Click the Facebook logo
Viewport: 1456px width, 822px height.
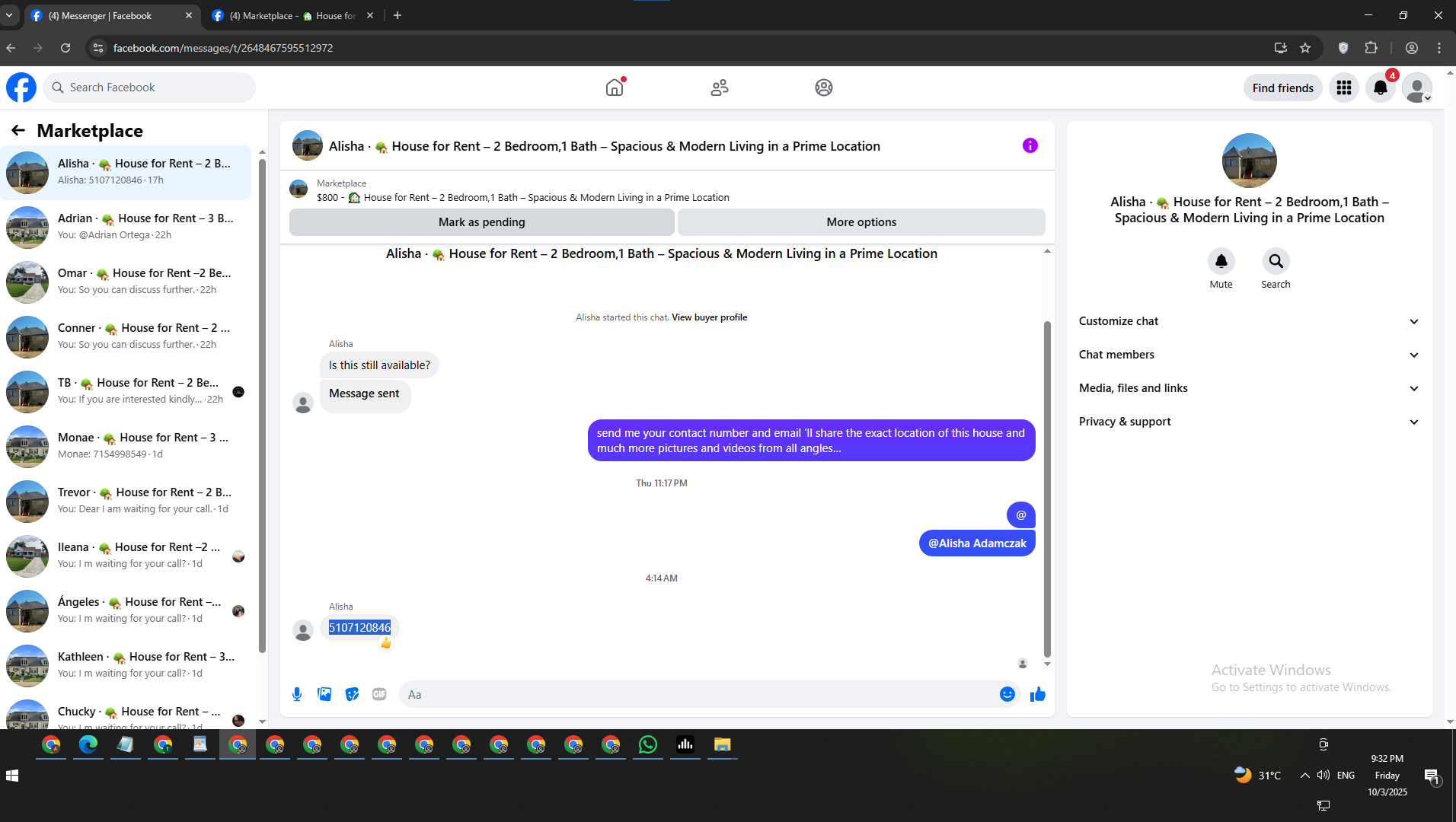coord(21,88)
